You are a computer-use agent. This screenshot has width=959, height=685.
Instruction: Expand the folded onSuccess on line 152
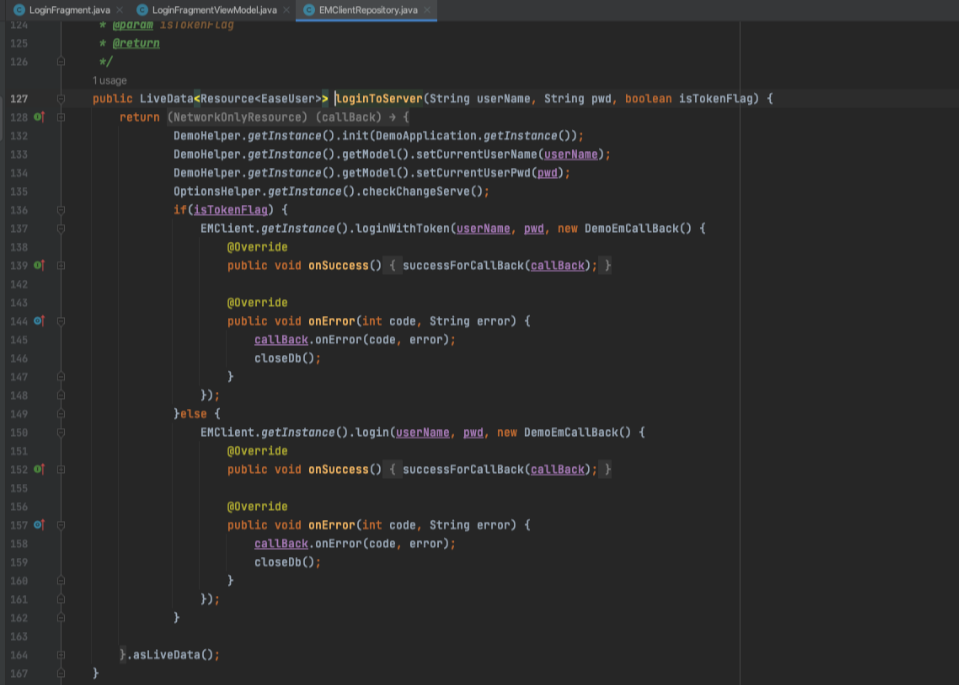(x=61, y=469)
